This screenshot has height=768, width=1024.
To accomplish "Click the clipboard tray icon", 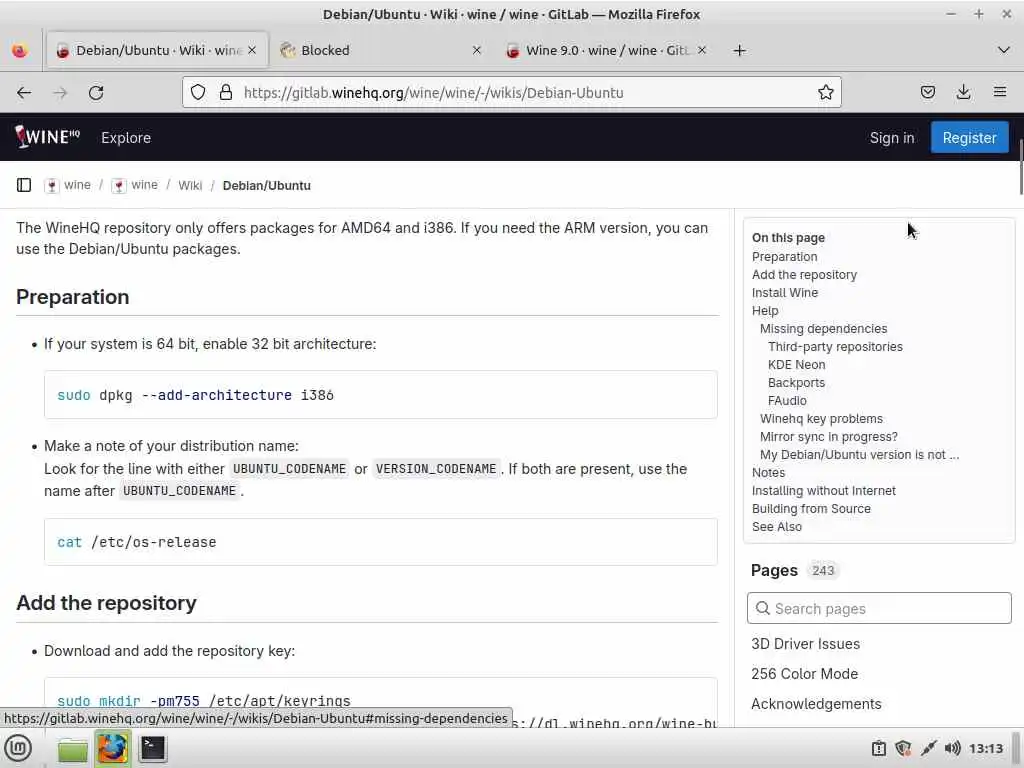I will click(879, 748).
